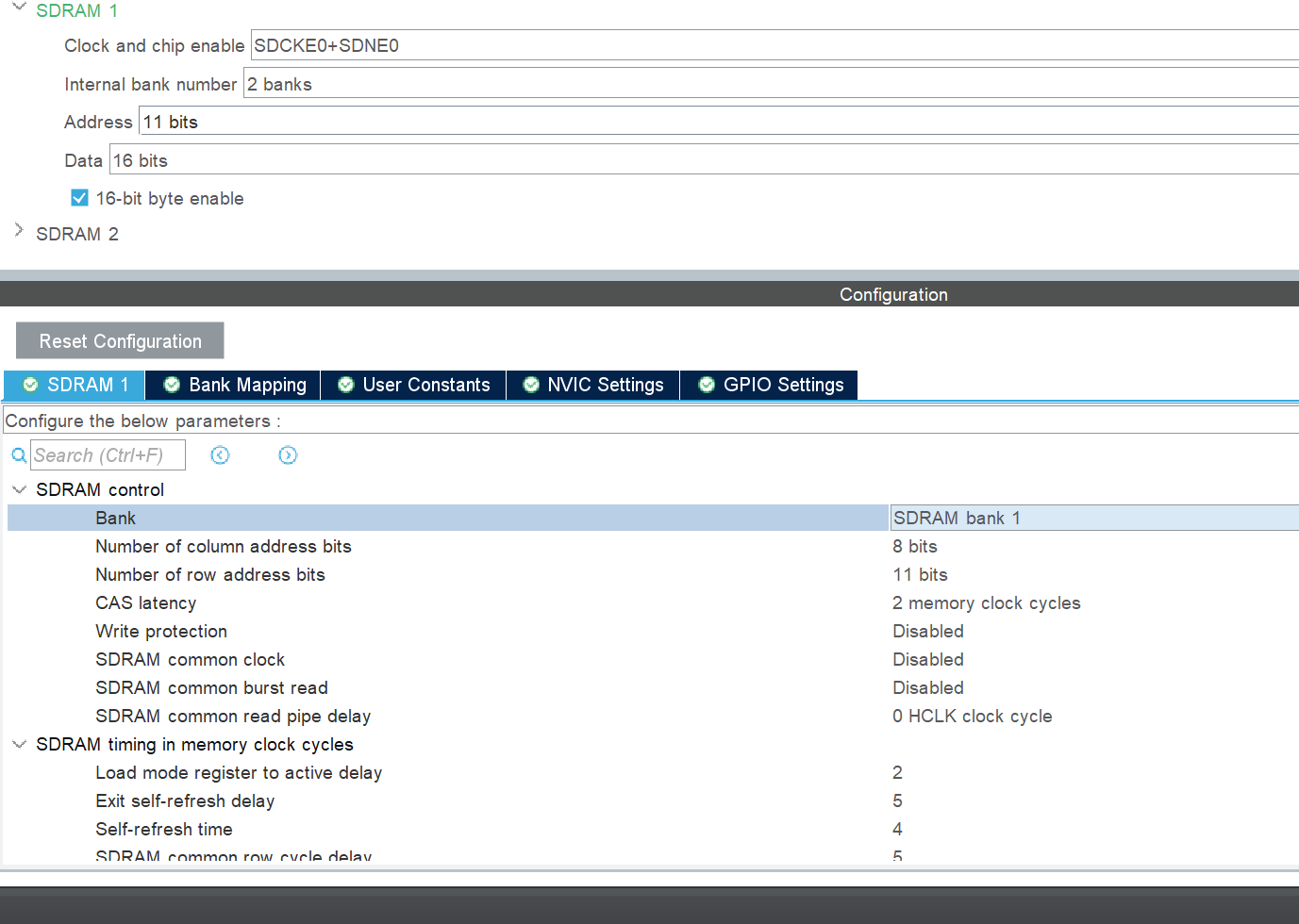Open the Clock and chip enable dropdown
This screenshot has height=924, width=1299.
[660, 44]
